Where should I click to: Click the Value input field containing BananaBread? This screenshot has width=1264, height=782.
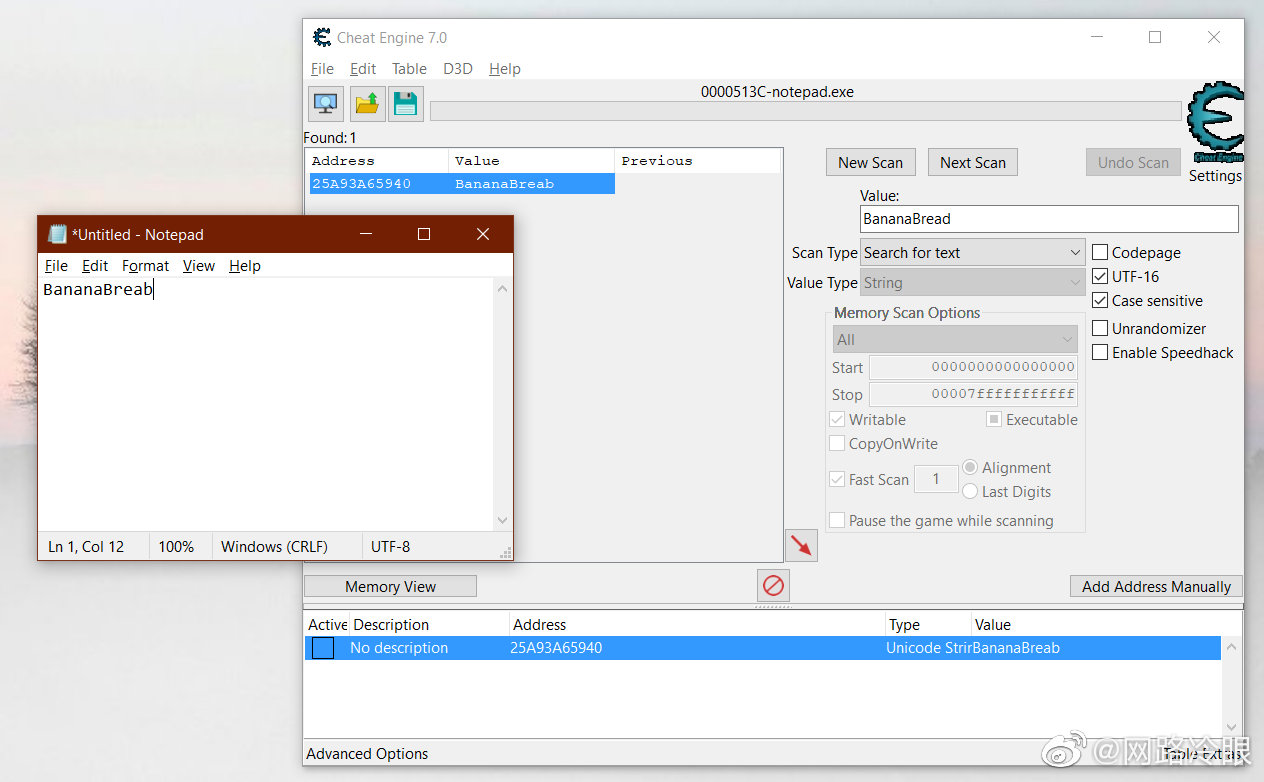(1048, 219)
